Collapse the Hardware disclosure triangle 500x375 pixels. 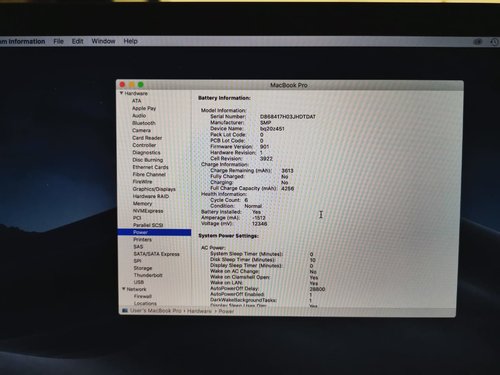122,93
